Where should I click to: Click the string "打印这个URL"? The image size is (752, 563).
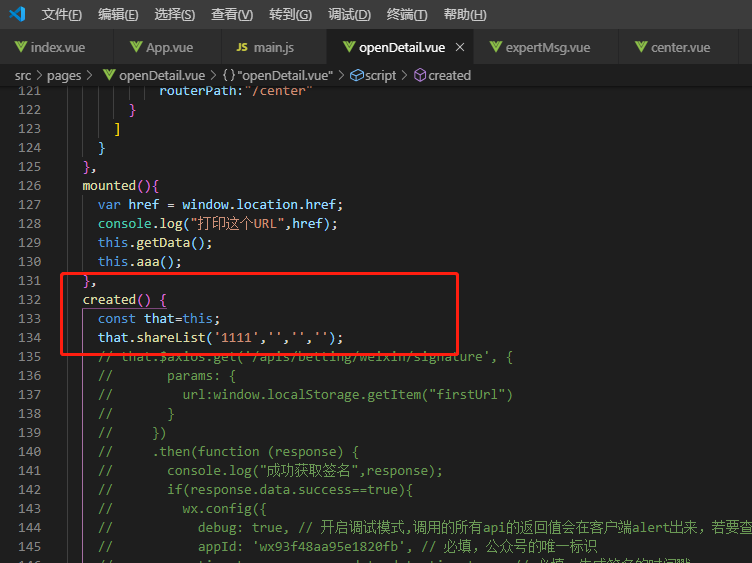tap(238, 224)
